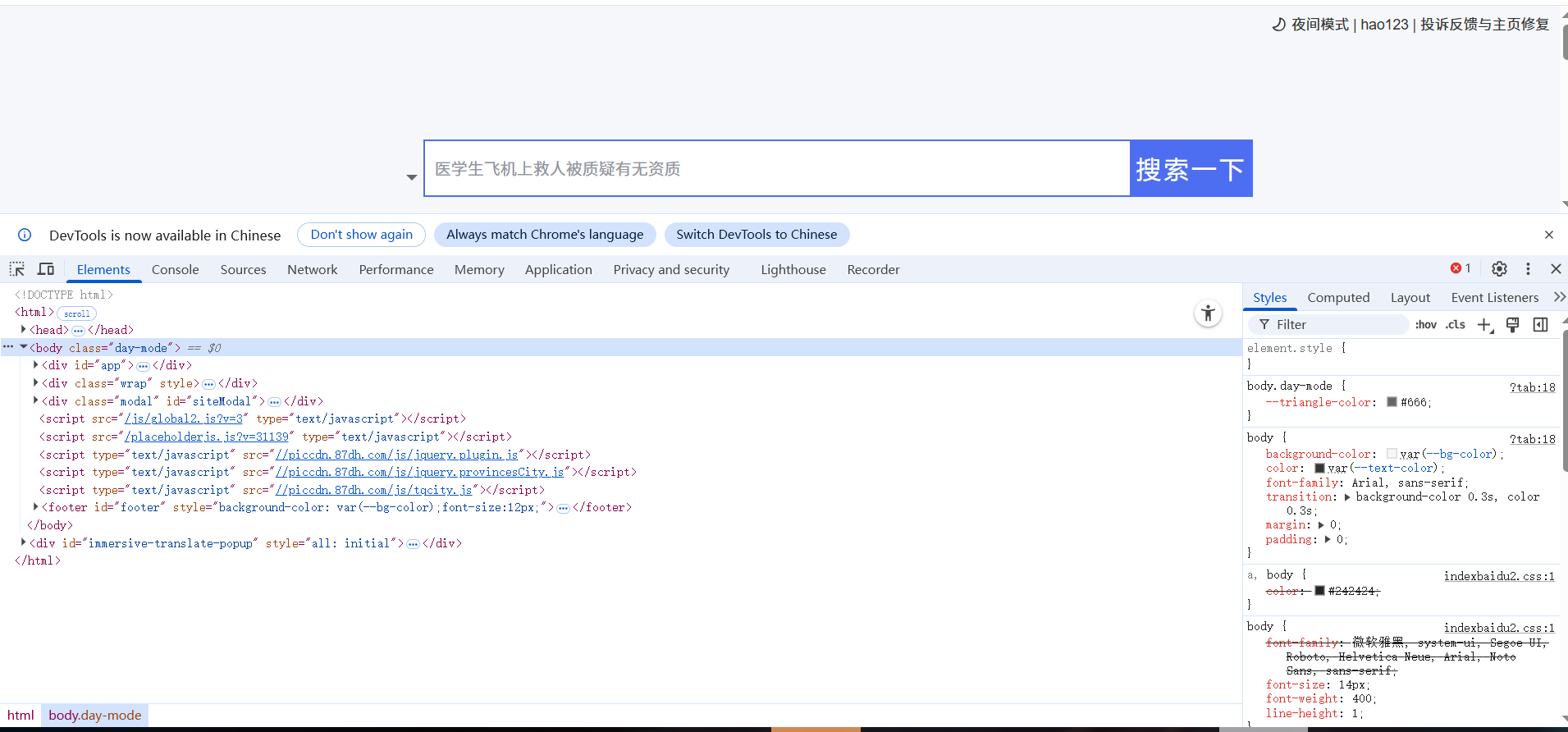The image size is (1568, 732).
Task: Click the night mode moon icon
Action: pyautogui.click(x=1279, y=25)
